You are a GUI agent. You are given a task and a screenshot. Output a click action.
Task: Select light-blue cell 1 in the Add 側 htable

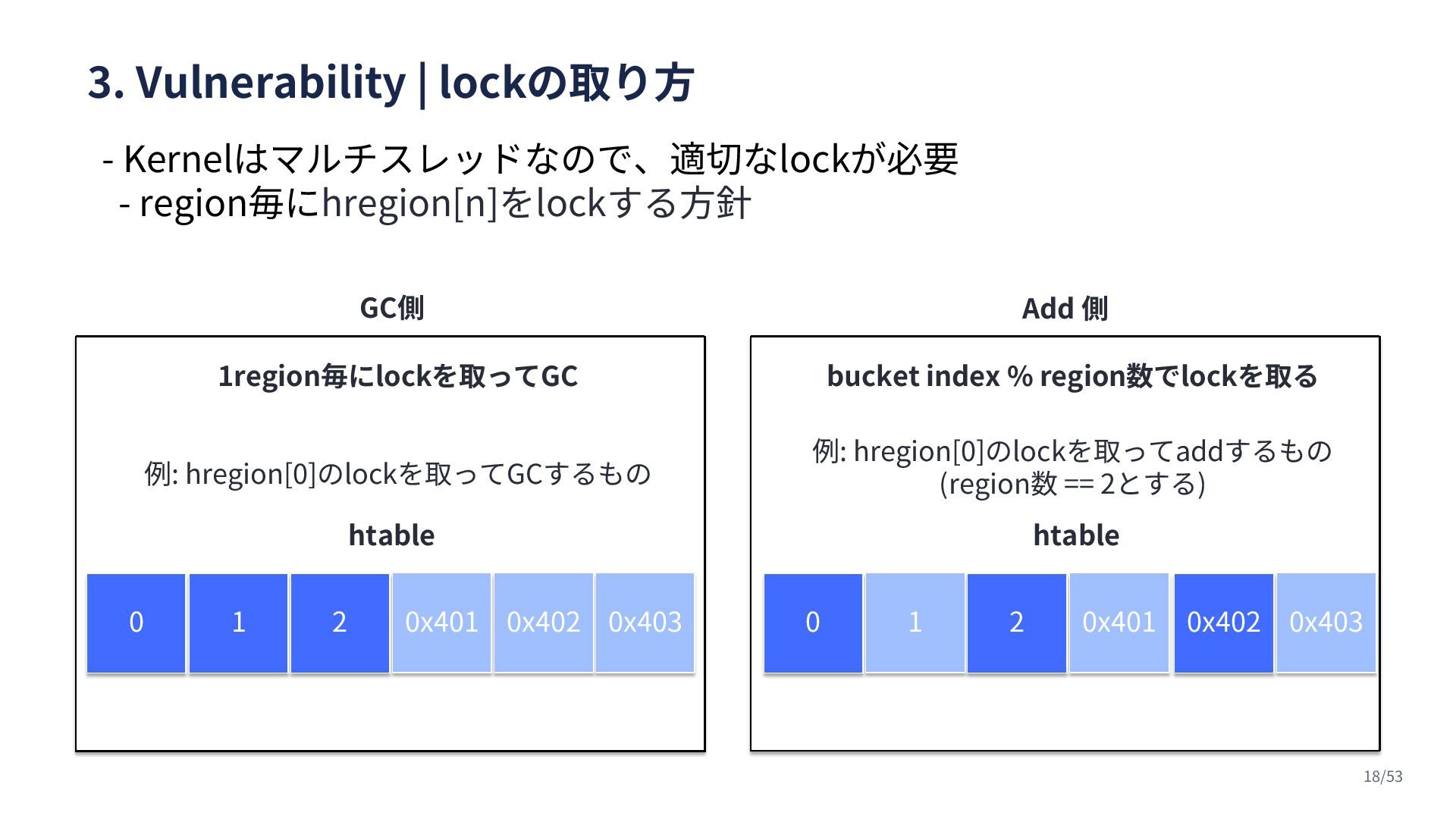point(915,623)
